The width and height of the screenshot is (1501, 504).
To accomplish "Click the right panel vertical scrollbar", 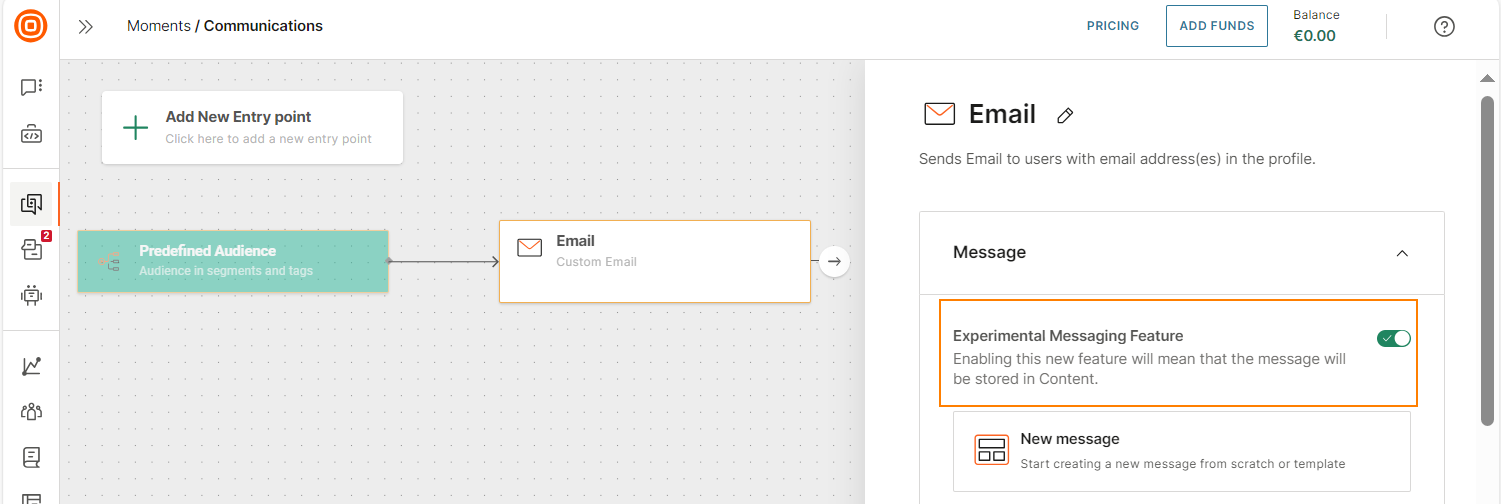I will point(1487,260).
